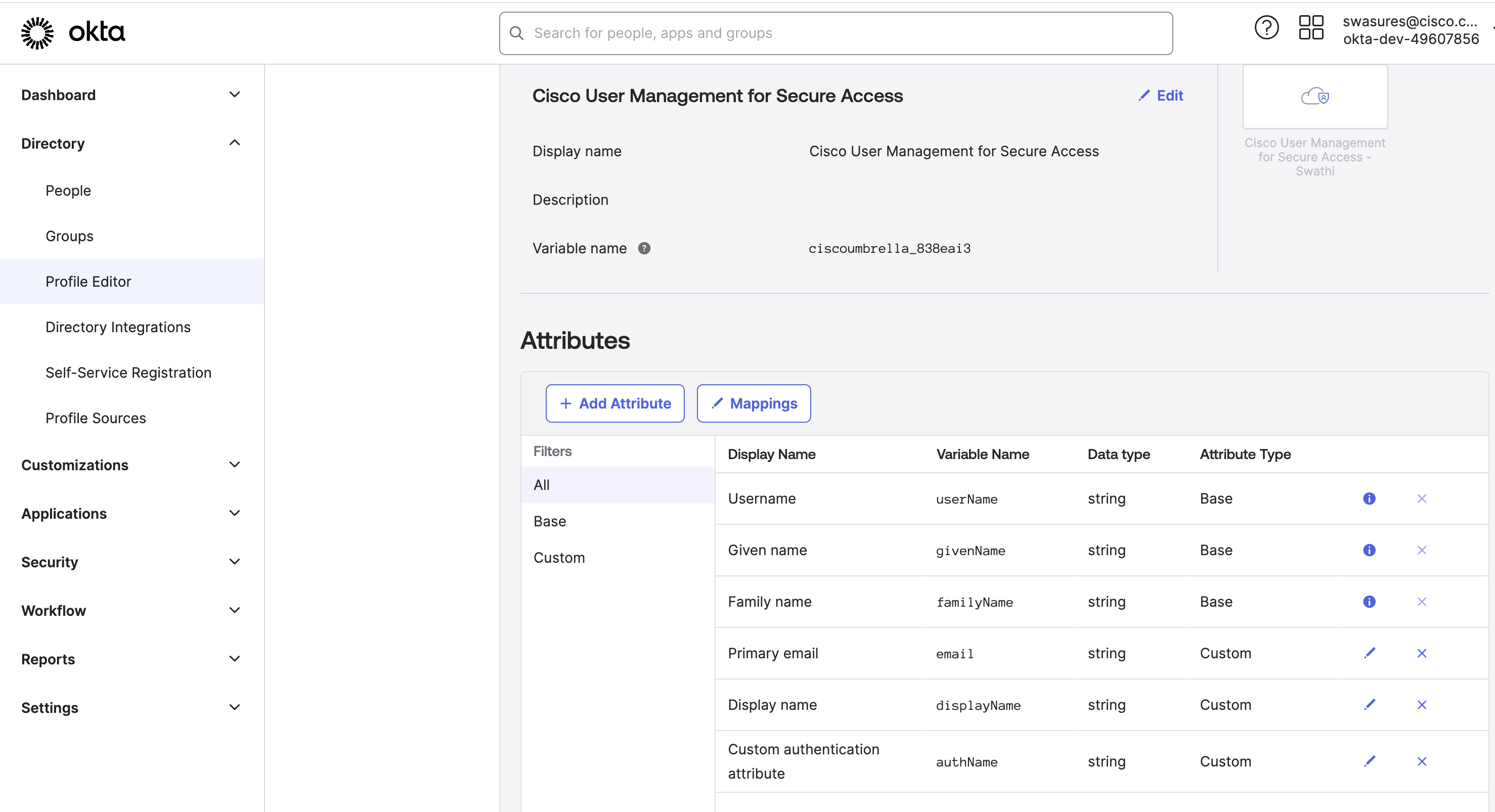
Task: Click the Cisco Secure Access app logo thumbnail
Action: click(x=1315, y=96)
